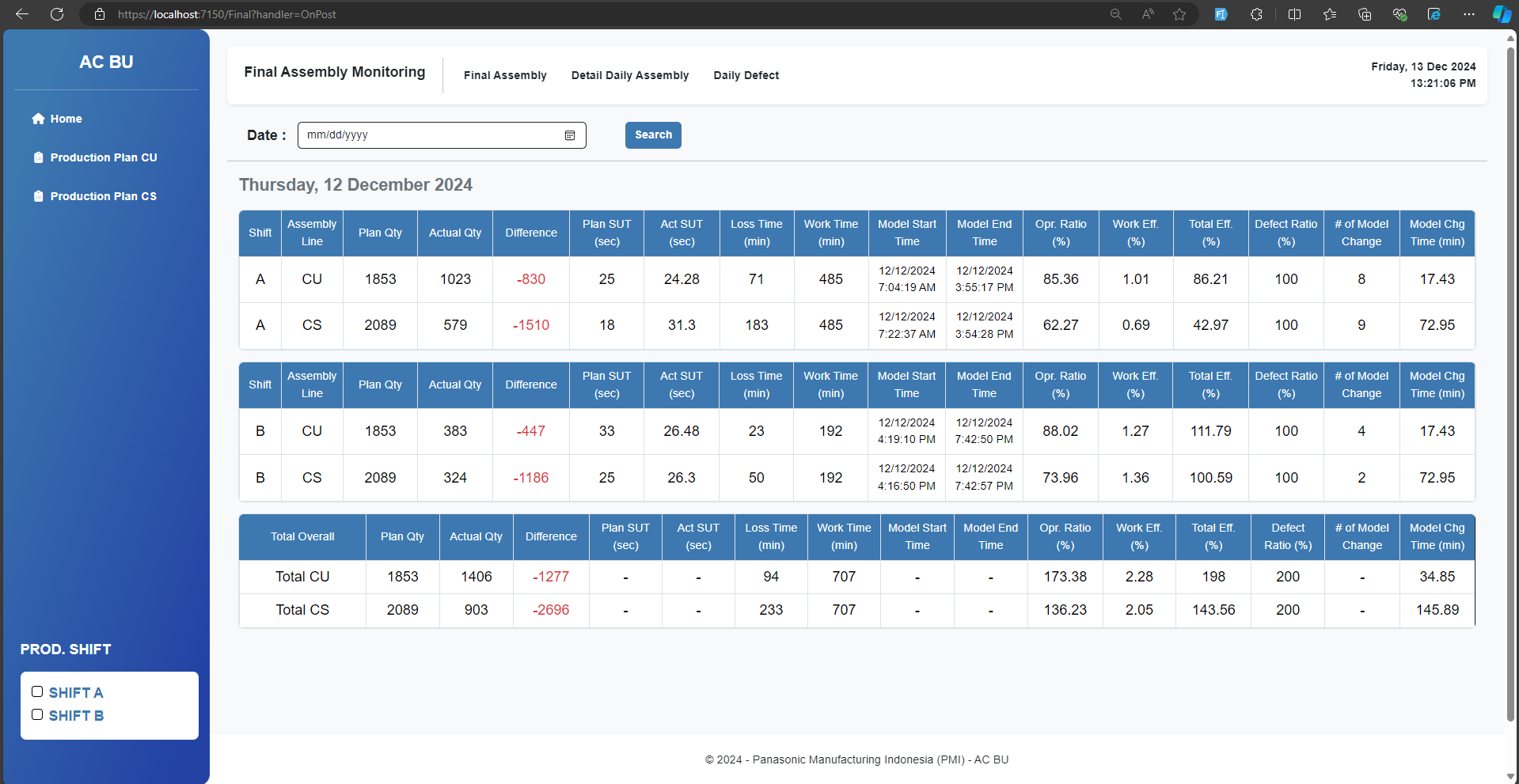Click the Home house icon in sidebar

click(x=38, y=119)
